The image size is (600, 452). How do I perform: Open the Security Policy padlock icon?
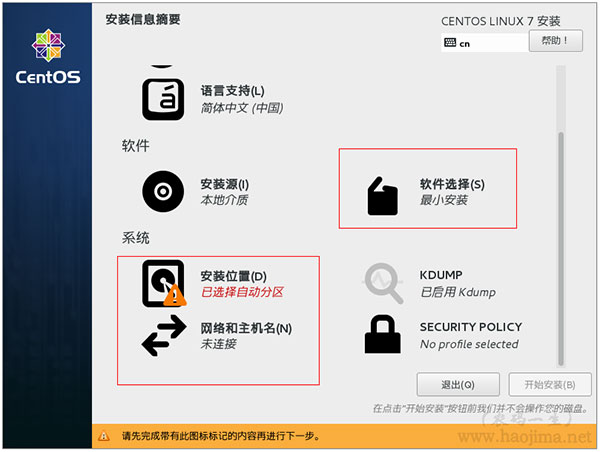point(383,334)
